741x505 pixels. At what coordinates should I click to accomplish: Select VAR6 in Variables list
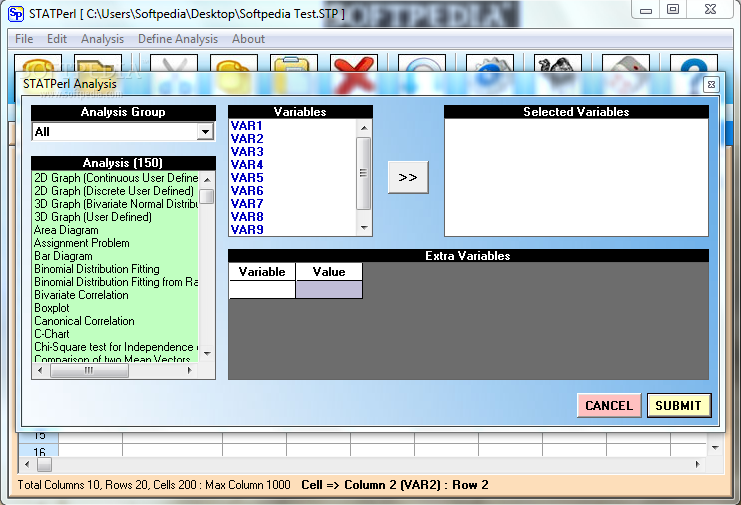[x=247, y=191]
